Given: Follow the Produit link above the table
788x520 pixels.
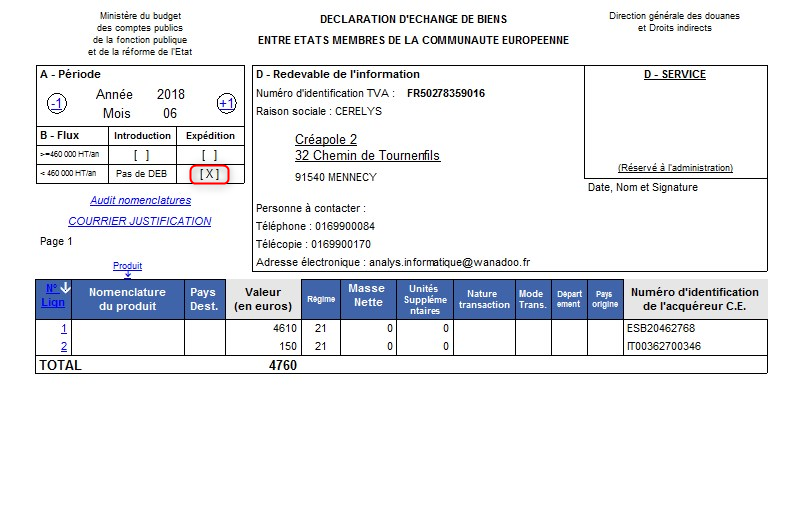Looking at the screenshot, I should pyautogui.click(x=127, y=266).
